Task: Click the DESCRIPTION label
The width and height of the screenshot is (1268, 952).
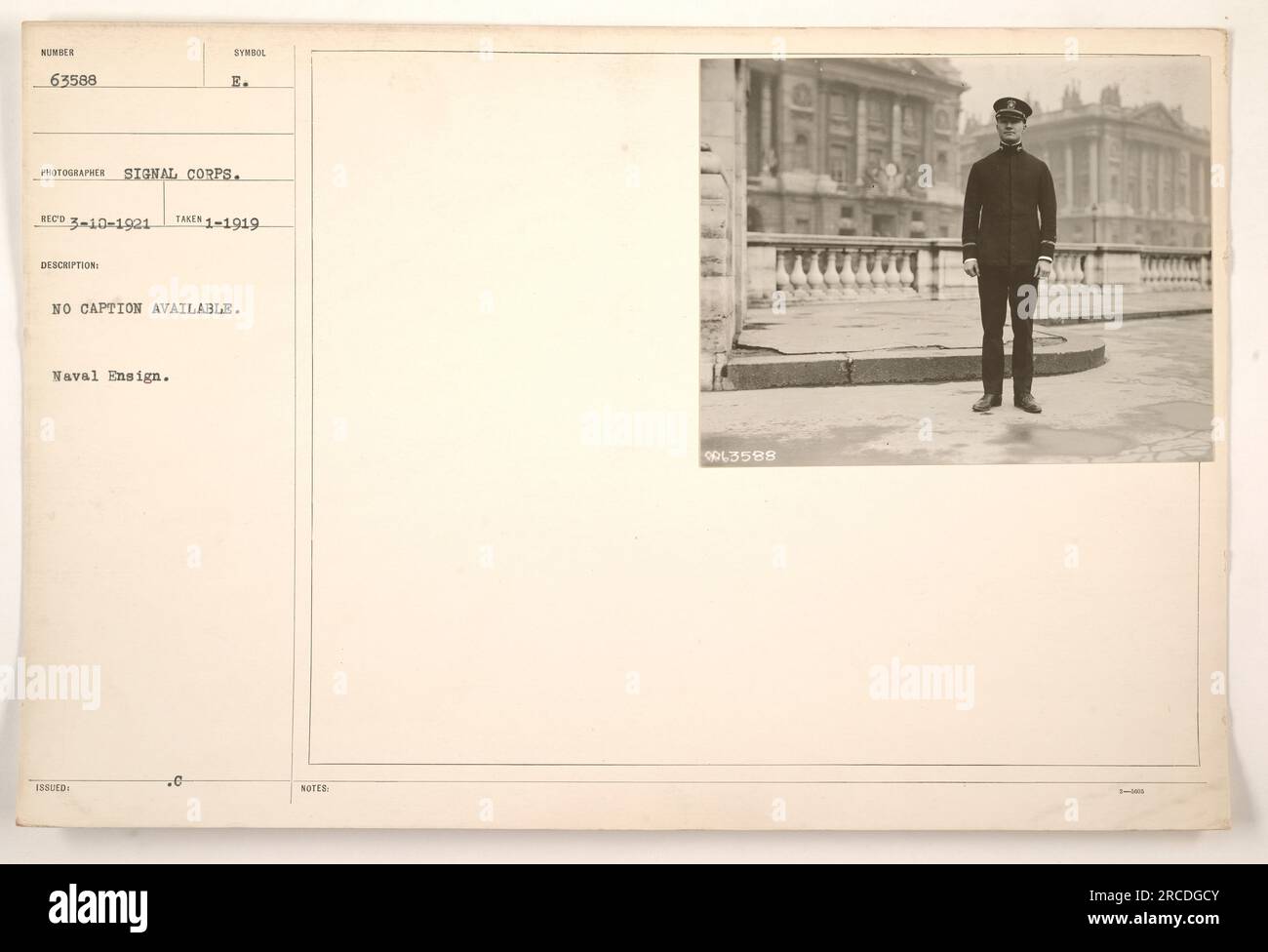Action: click(x=69, y=263)
